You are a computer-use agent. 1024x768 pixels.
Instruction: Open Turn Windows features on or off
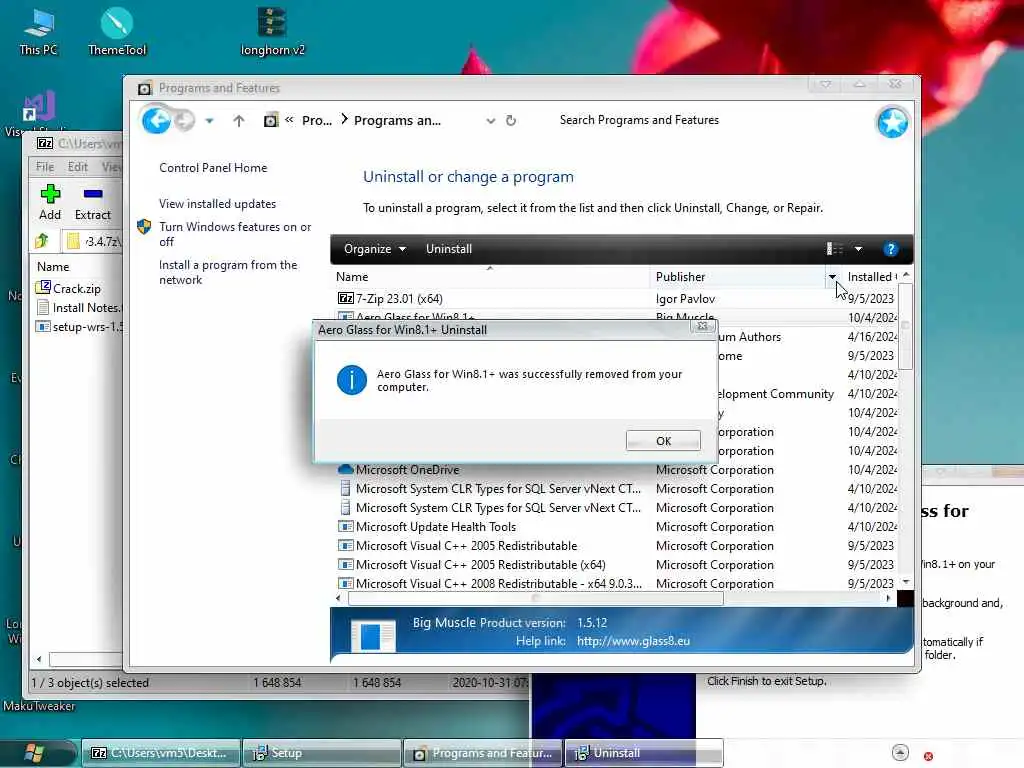(235, 234)
